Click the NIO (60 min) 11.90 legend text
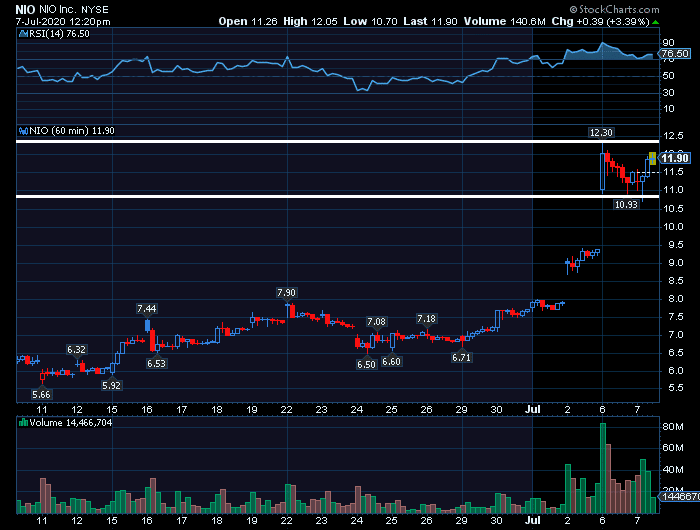Viewport: 700px width, 530px height. click(x=72, y=131)
